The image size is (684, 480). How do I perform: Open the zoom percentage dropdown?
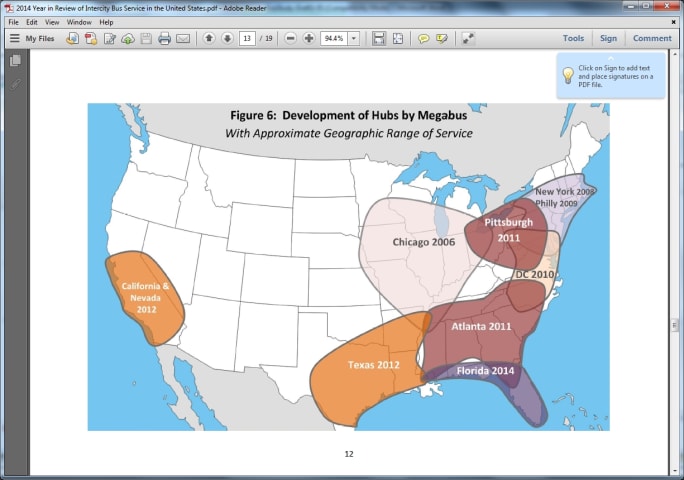tap(354, 39)
